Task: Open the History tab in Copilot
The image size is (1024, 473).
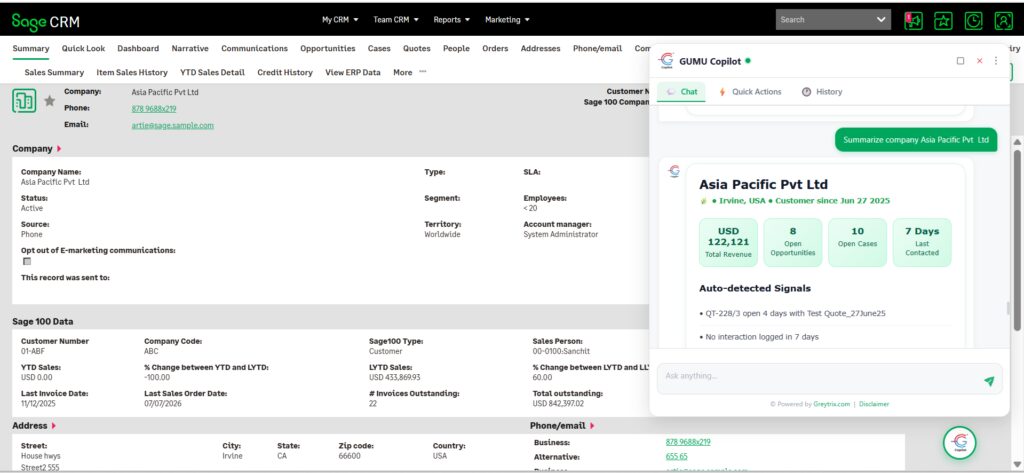Action: (822, 92)
